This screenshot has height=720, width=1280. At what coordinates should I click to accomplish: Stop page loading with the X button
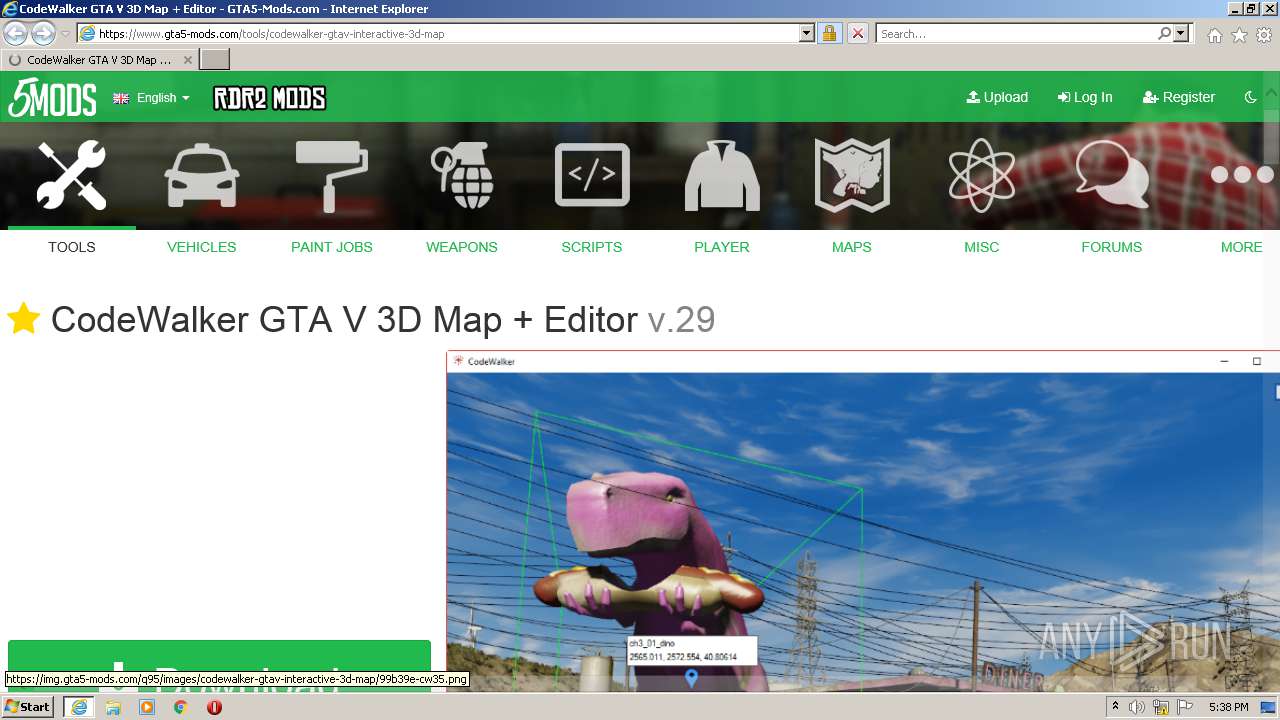point(857,33)
